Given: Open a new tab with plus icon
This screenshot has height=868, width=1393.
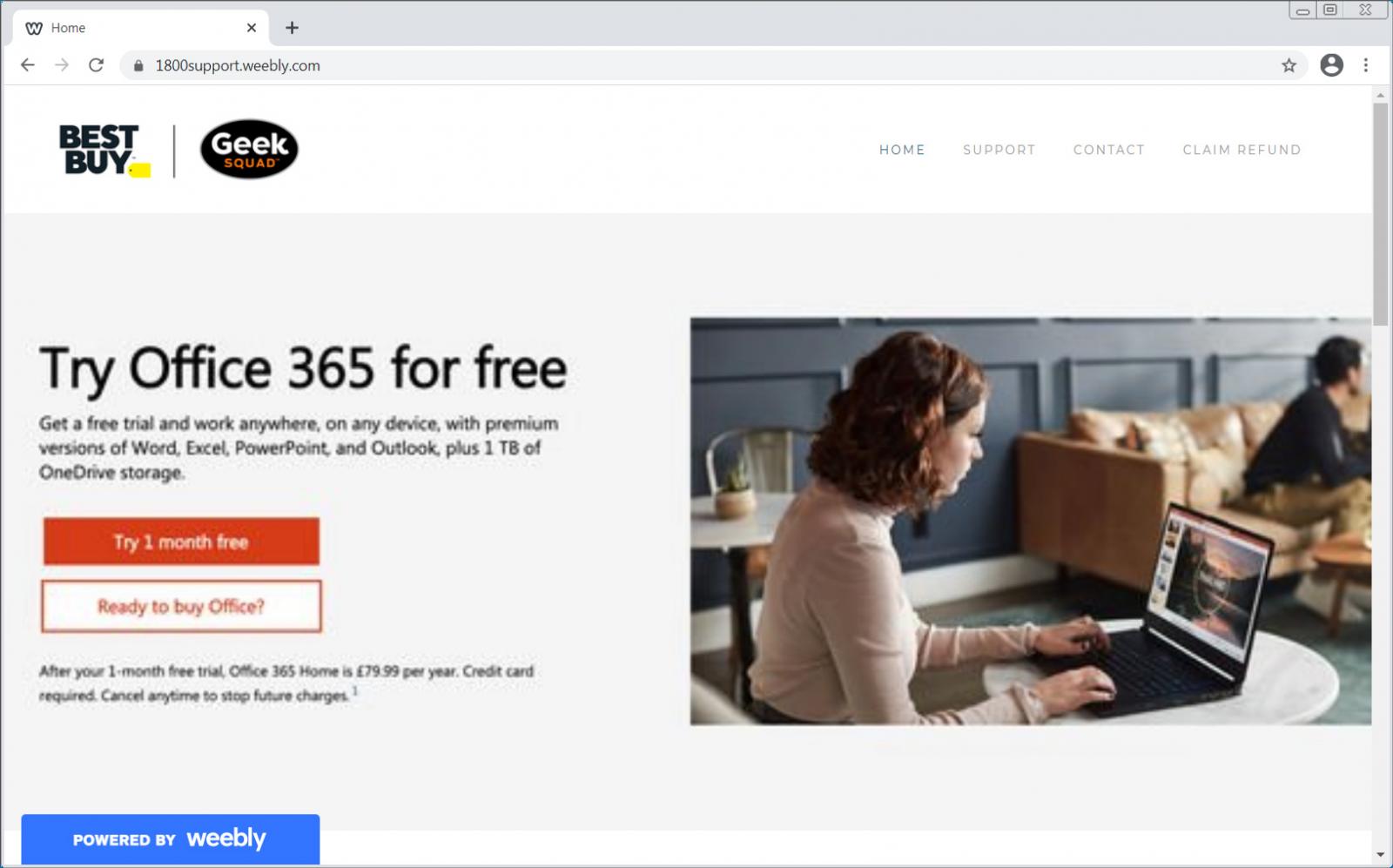Looking at the screenshot, I should click(x=293, y=28).
